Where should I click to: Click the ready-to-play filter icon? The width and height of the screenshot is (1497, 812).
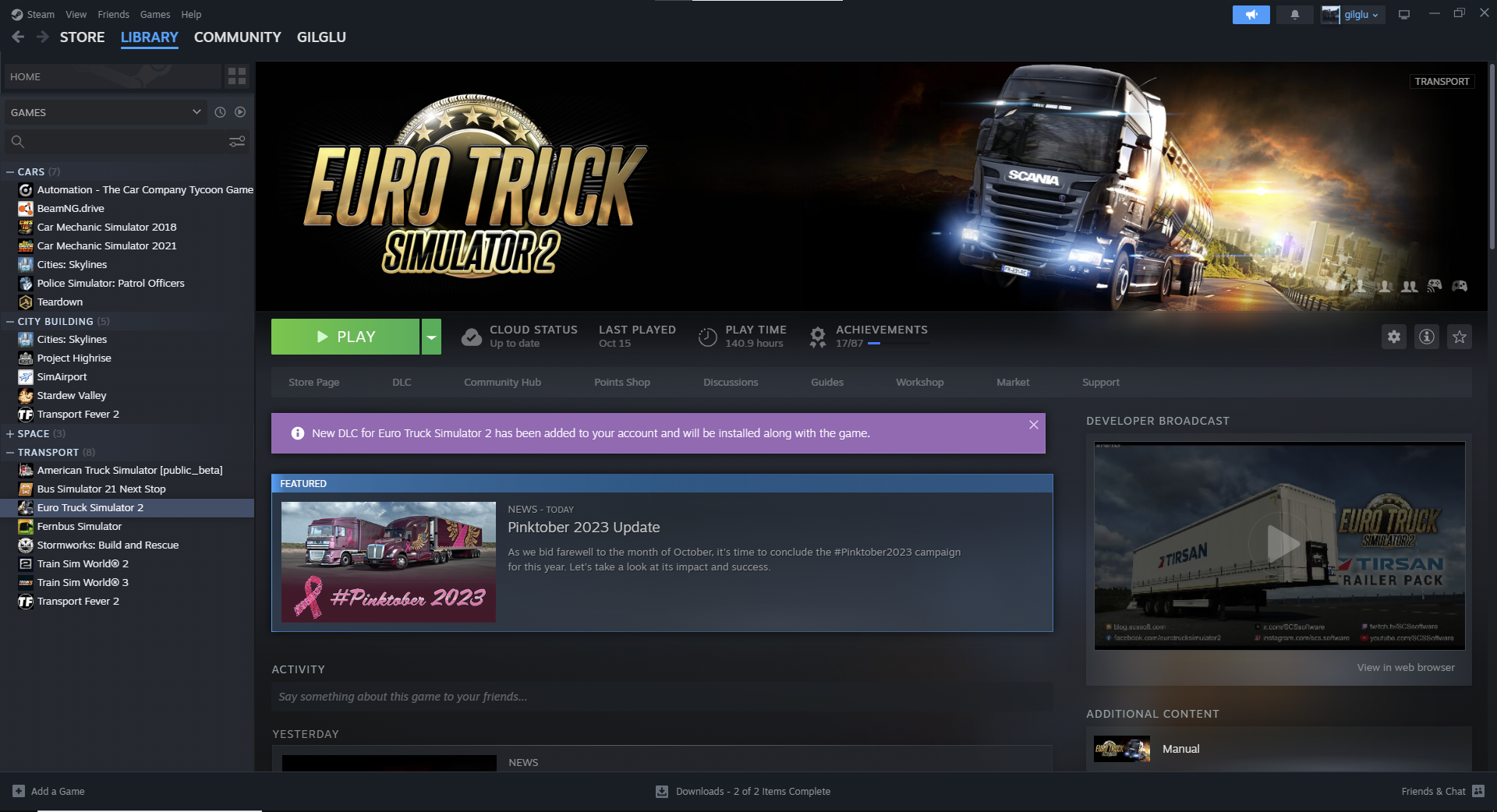coord(240,112)
